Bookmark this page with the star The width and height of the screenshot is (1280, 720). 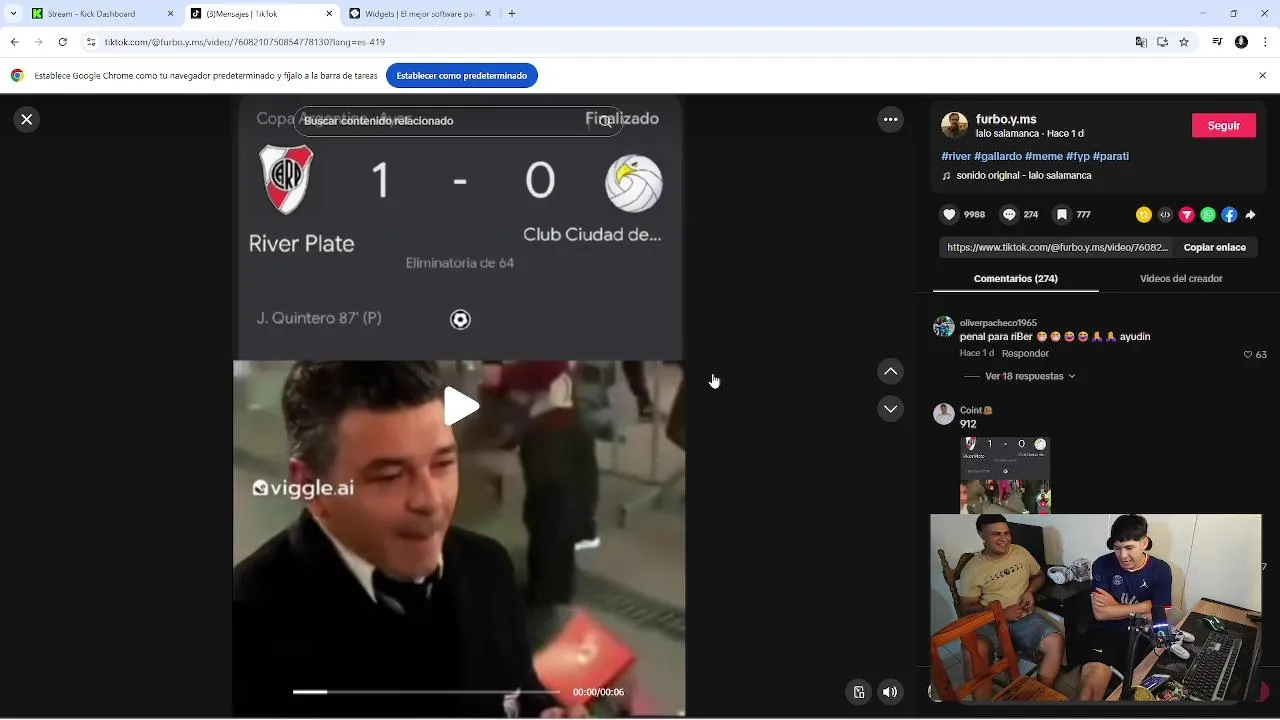click(1184, 42)
